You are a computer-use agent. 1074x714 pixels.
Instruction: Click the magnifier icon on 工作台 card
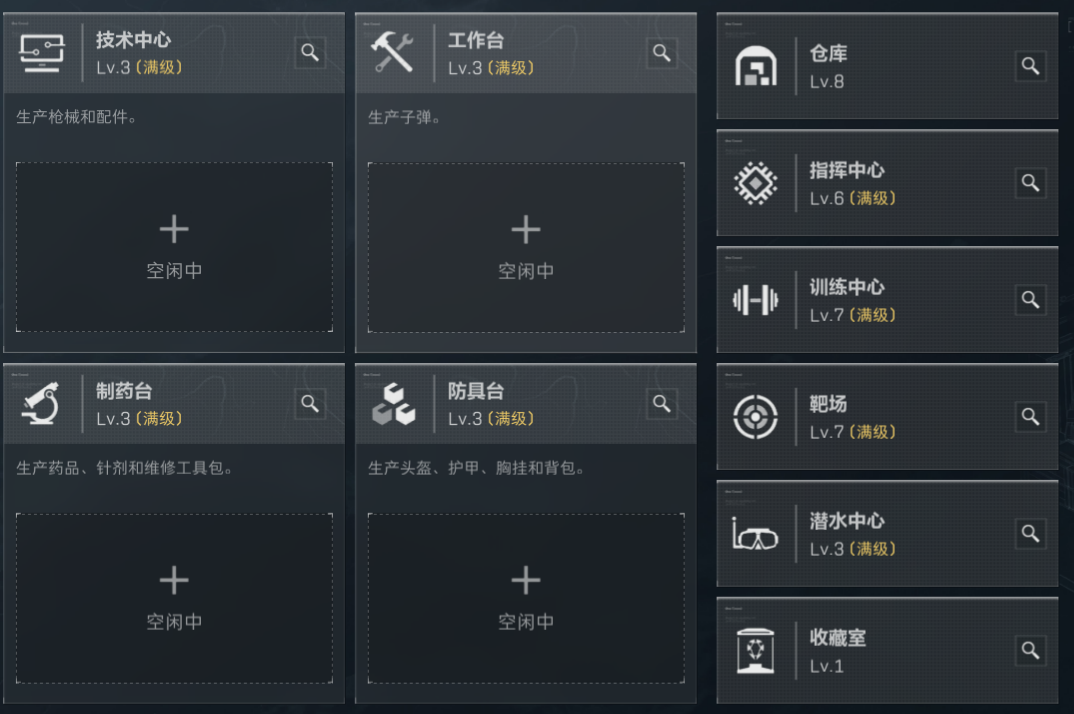tap(662, 53)
